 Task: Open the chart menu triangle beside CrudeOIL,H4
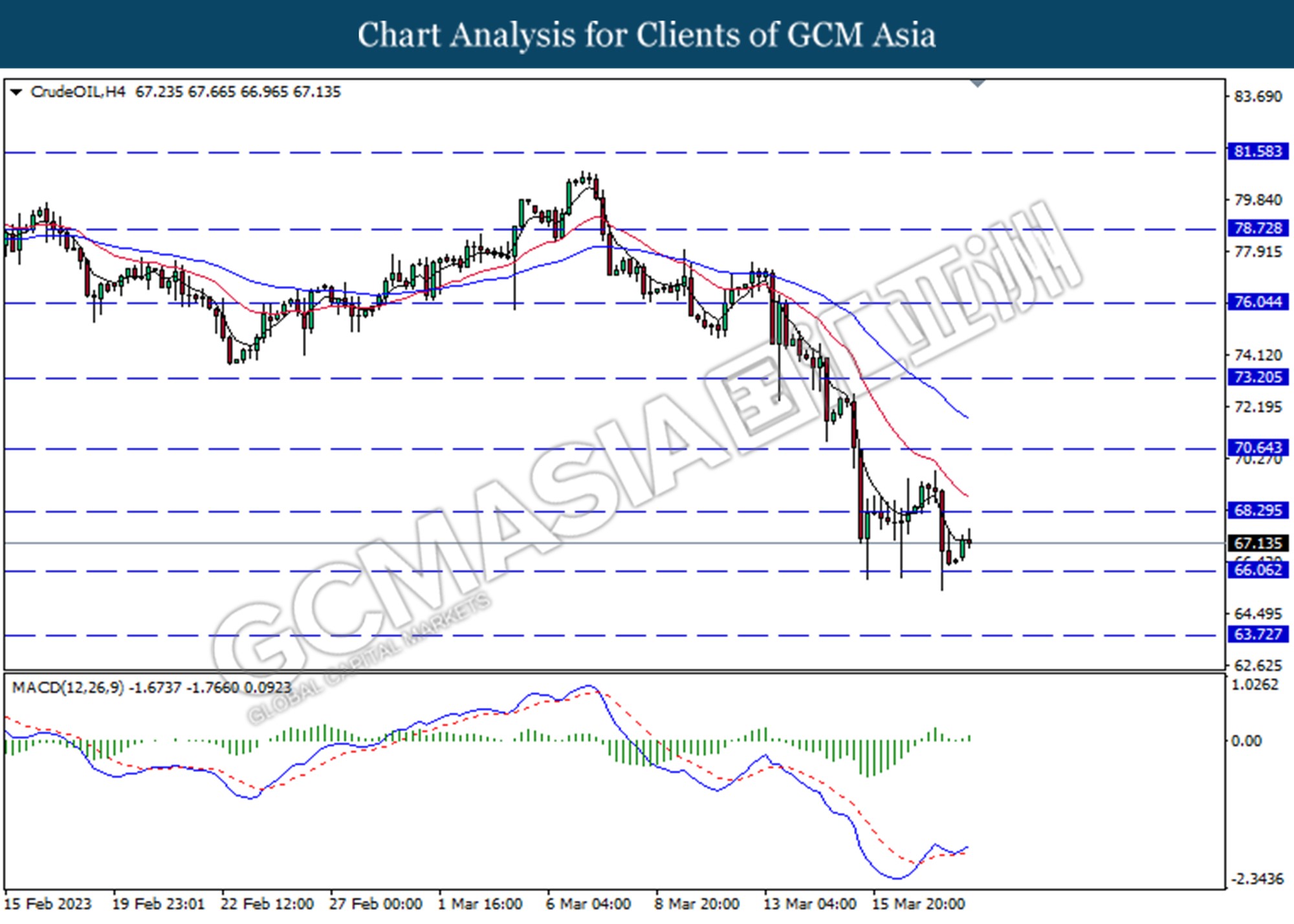17,93
